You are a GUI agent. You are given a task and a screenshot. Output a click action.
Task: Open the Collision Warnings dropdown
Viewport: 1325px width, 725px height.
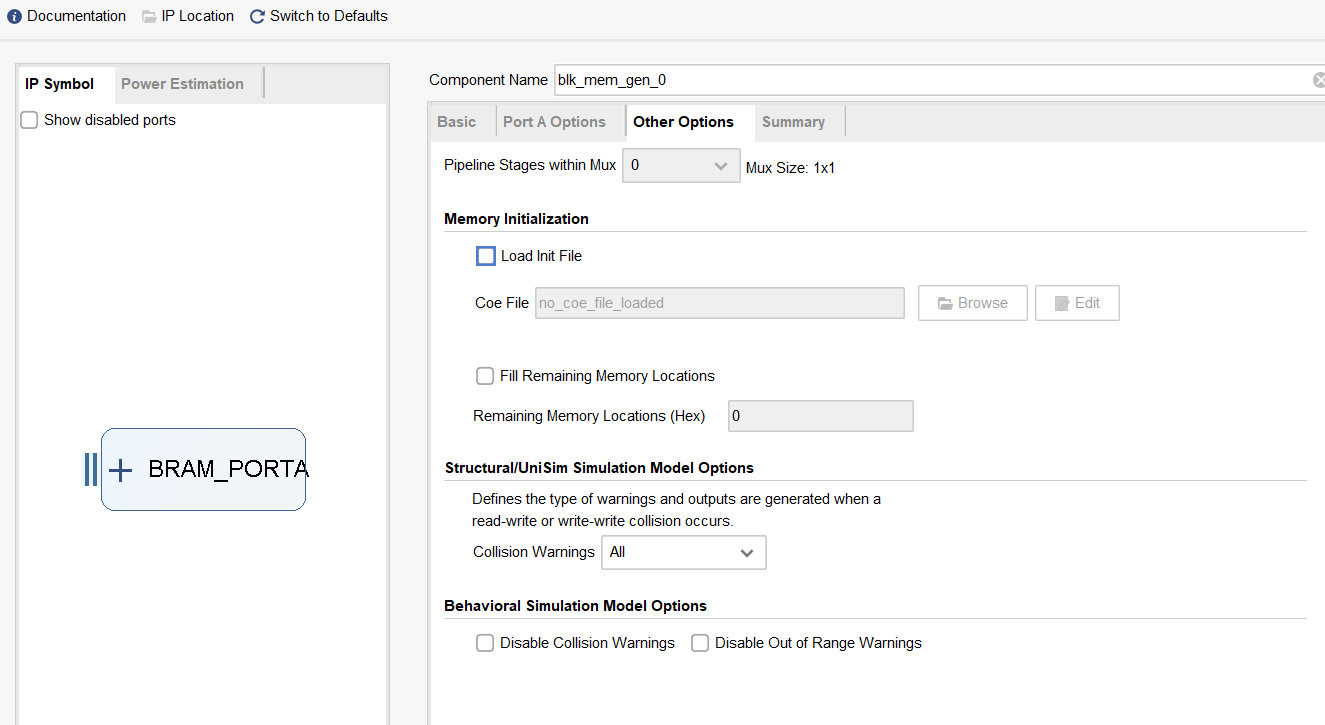coord(684,552)
